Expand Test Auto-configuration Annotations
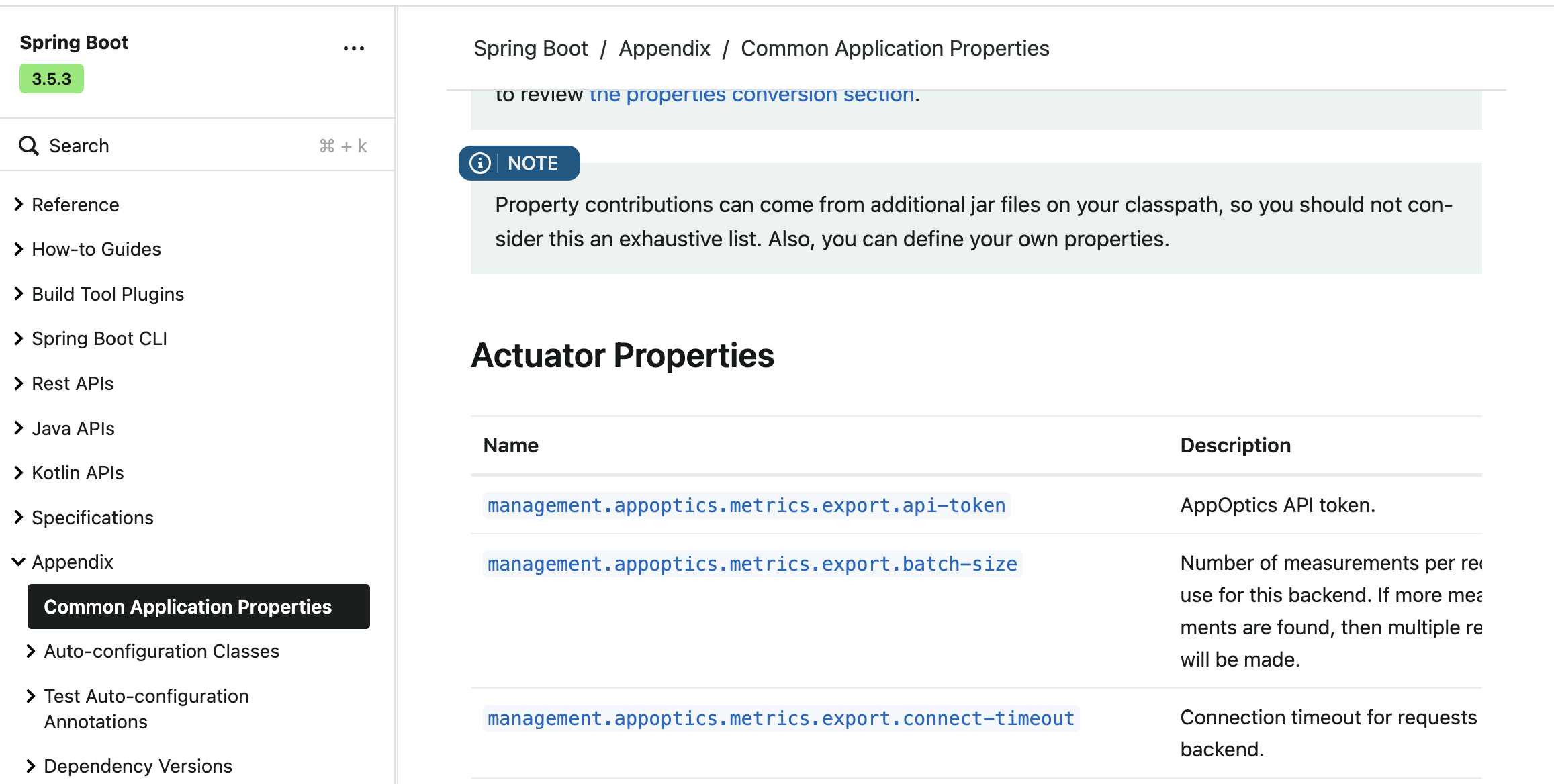 click(x=30, y=696)
